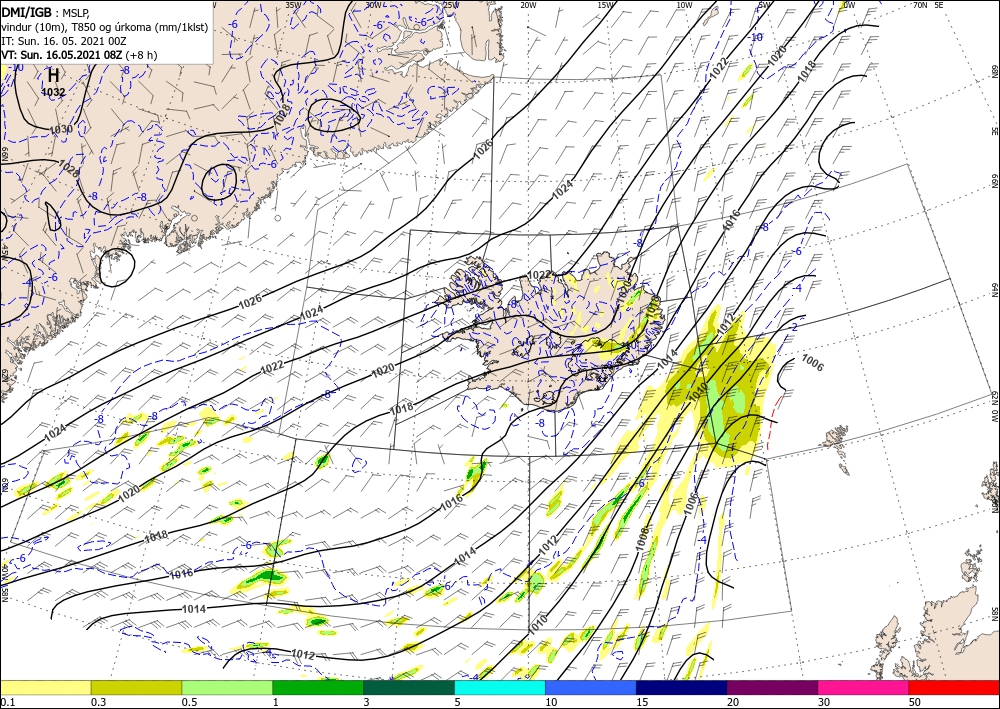Click the '70N 5E' grid label
Image resolution: width=1000 pixels, height=709 pixels.
click(928, 4)
